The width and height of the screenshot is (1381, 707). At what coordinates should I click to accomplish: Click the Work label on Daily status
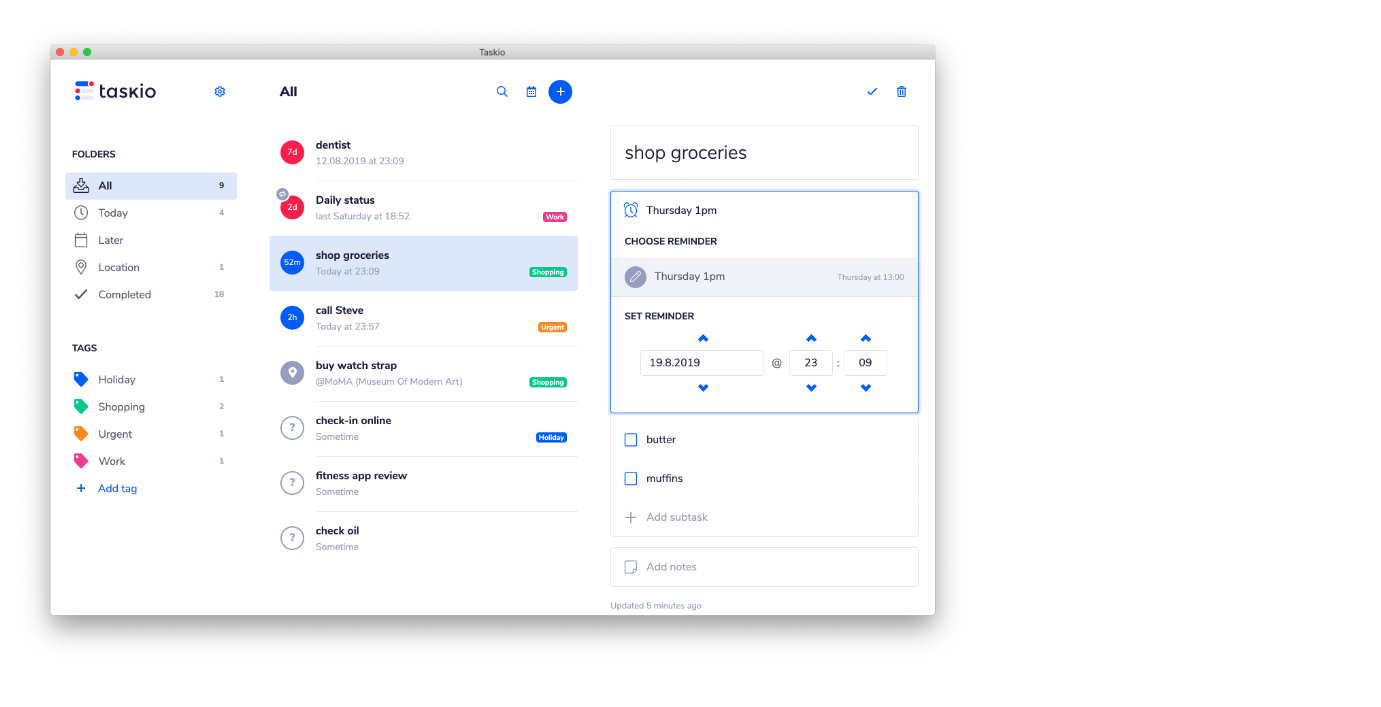pos(555,217)
